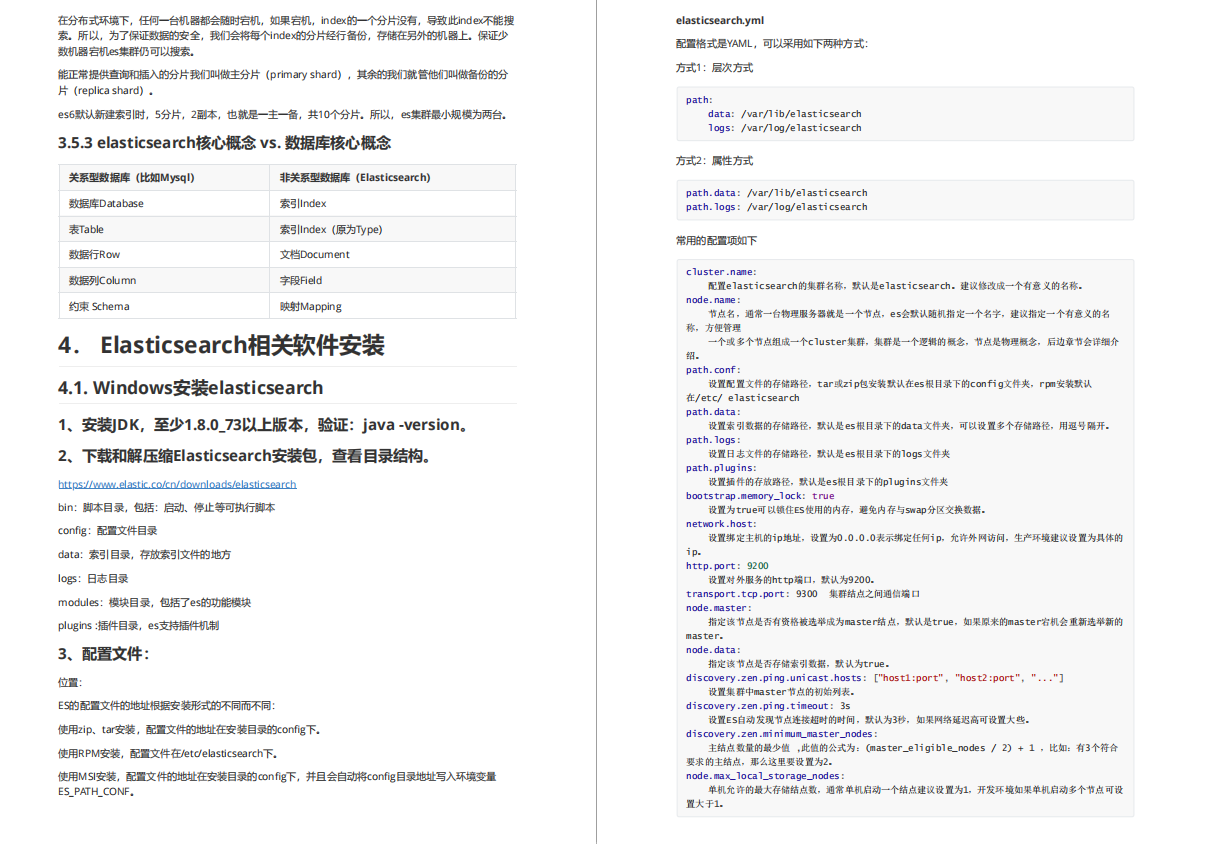Click the 'node.name:' config key
The height and width of the screenshot is (844, 1209).
tap(713, 300)
